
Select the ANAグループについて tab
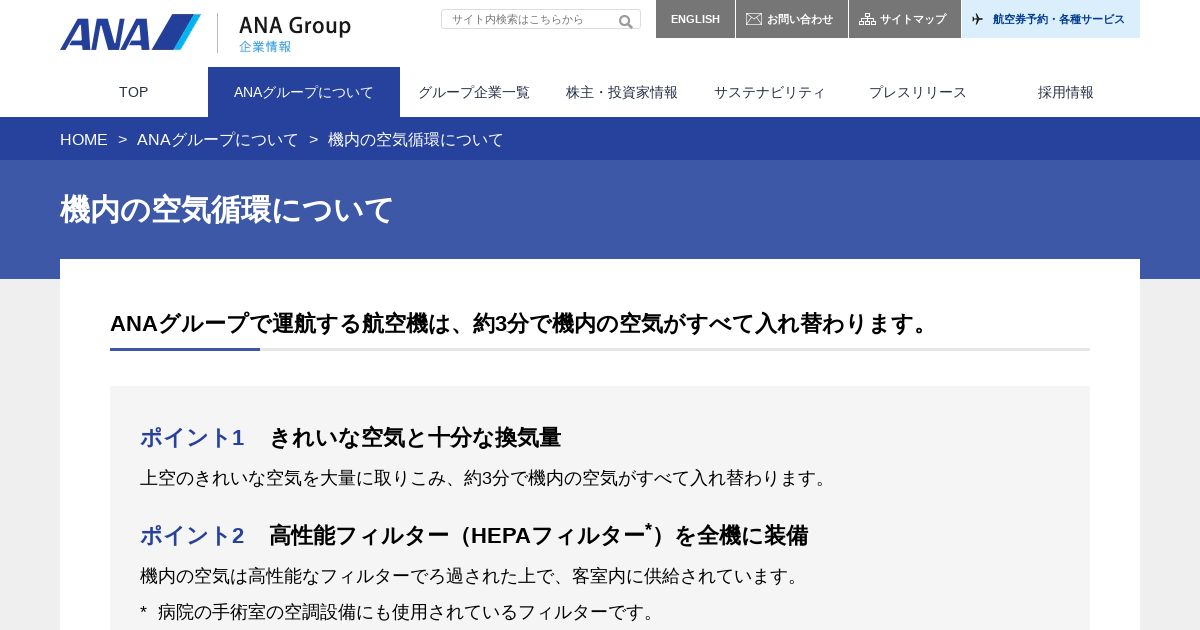pyautogui.click(x=304, y=92)
